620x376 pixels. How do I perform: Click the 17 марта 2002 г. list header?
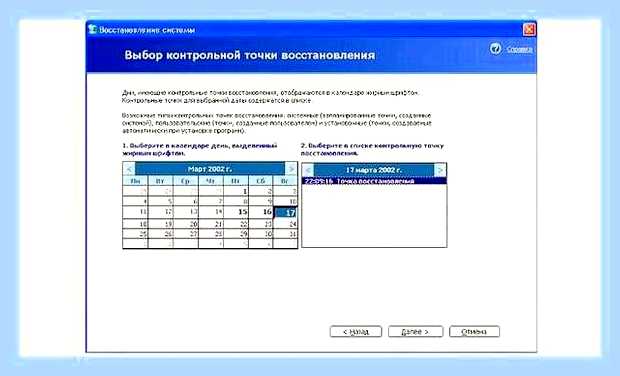coord(374,170)
